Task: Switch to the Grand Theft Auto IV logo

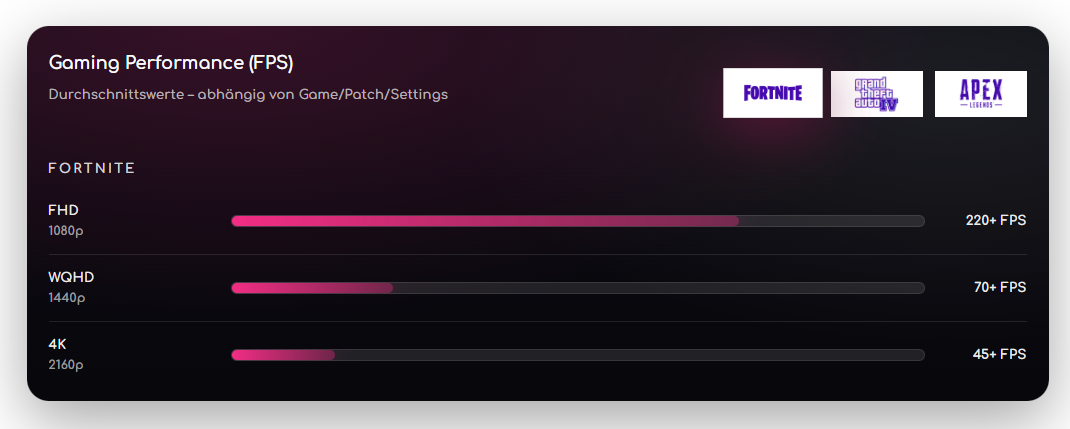Action: (877, 94)
